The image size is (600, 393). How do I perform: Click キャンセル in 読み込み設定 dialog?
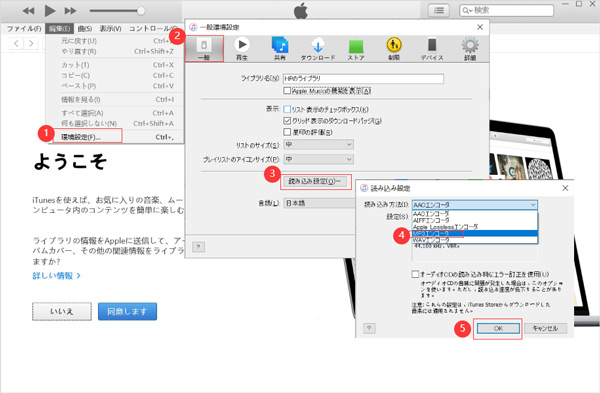tap(545, 328)
